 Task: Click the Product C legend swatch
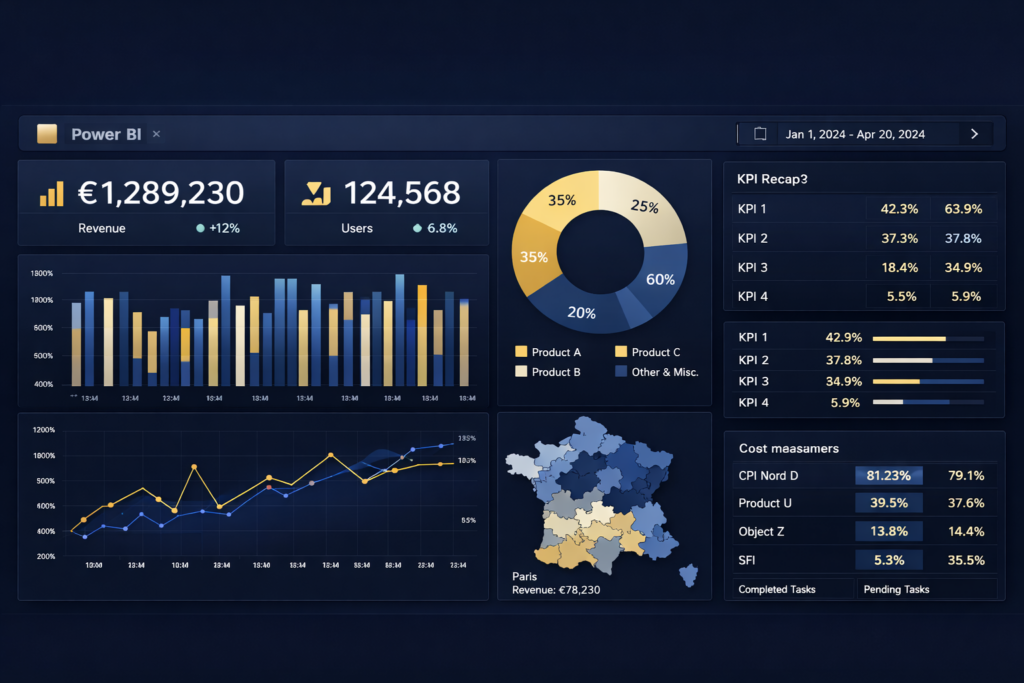[621, 352]
